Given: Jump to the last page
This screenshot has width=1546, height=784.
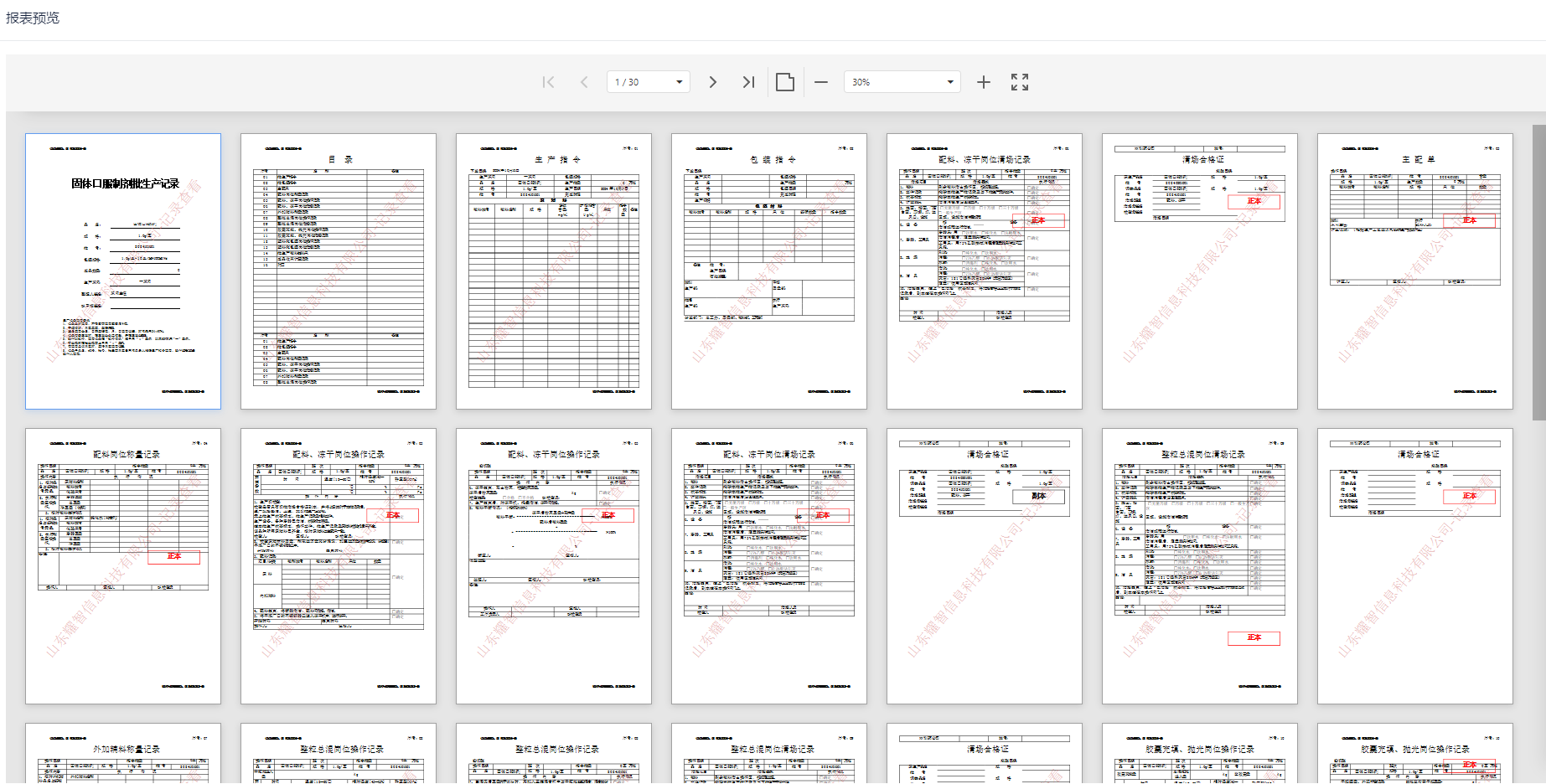Looking at the screenshot, I should [748, 82].
